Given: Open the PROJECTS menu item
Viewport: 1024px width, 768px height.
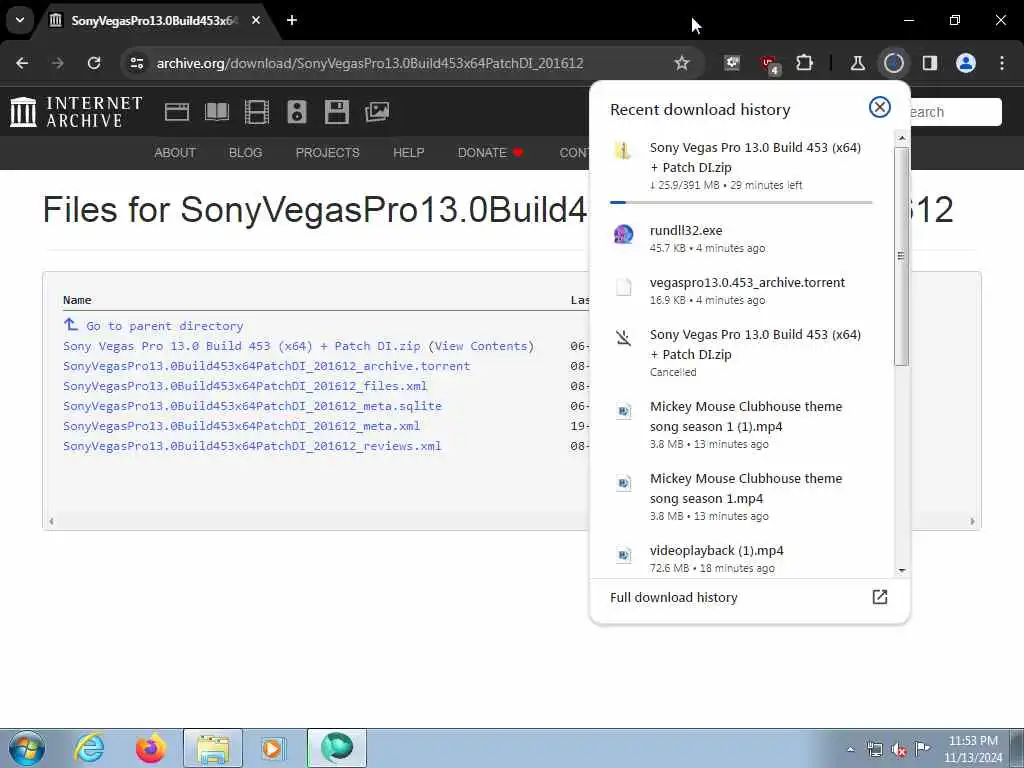Looking at the screenshot, I should (x=327, y=153).
